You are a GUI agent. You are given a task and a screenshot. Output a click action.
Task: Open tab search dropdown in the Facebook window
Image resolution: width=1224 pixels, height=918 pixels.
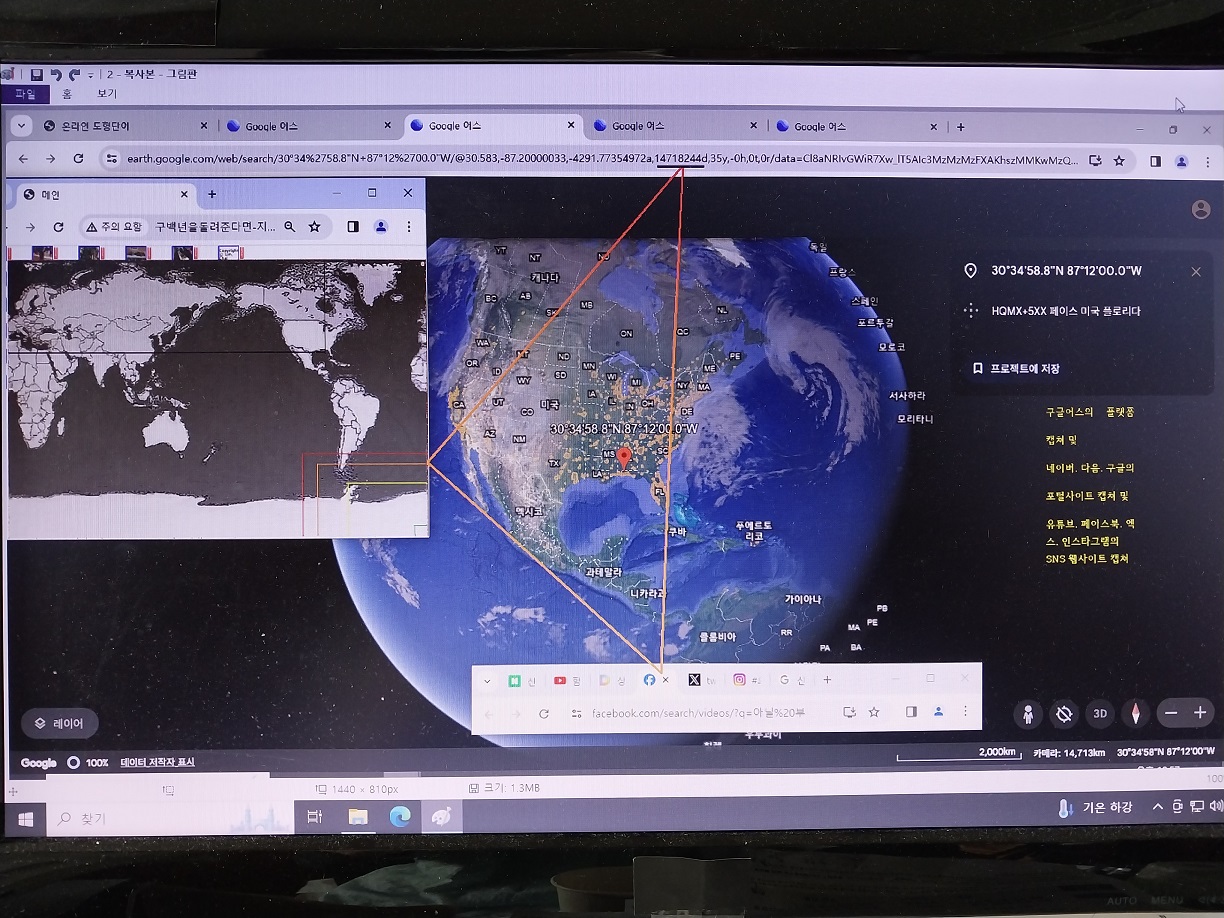[487, 680]
